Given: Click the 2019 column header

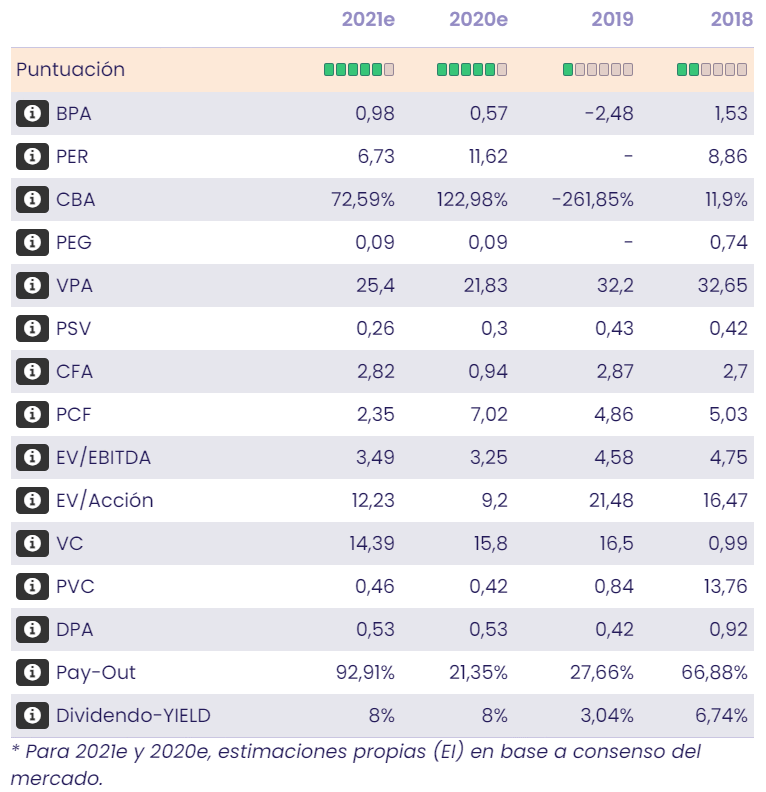Looking at the screenshot, I should 612,19.
